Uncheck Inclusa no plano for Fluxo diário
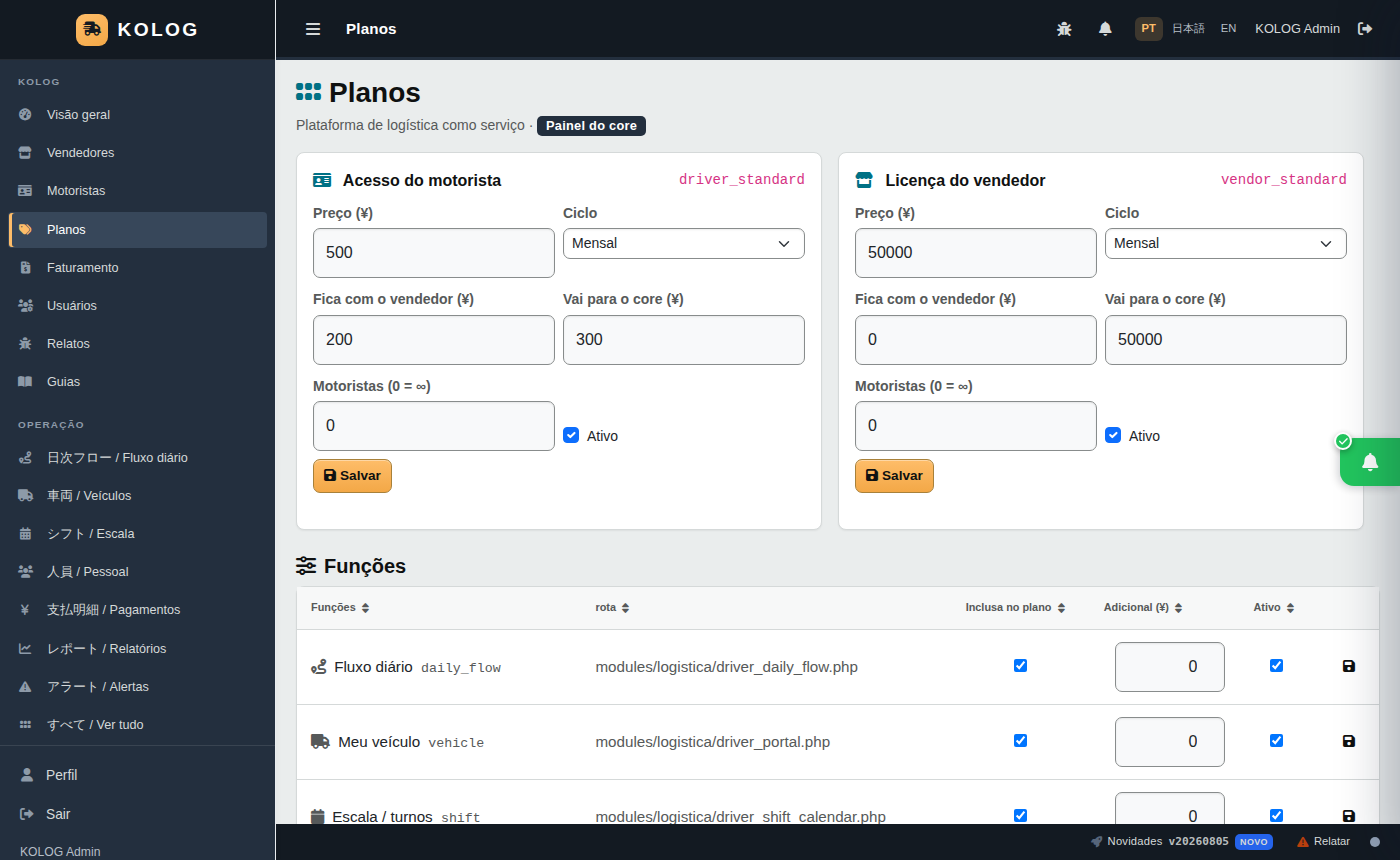Image resolution: width=1400 pixels, height=860 pixels. [x=1020, y=665]
